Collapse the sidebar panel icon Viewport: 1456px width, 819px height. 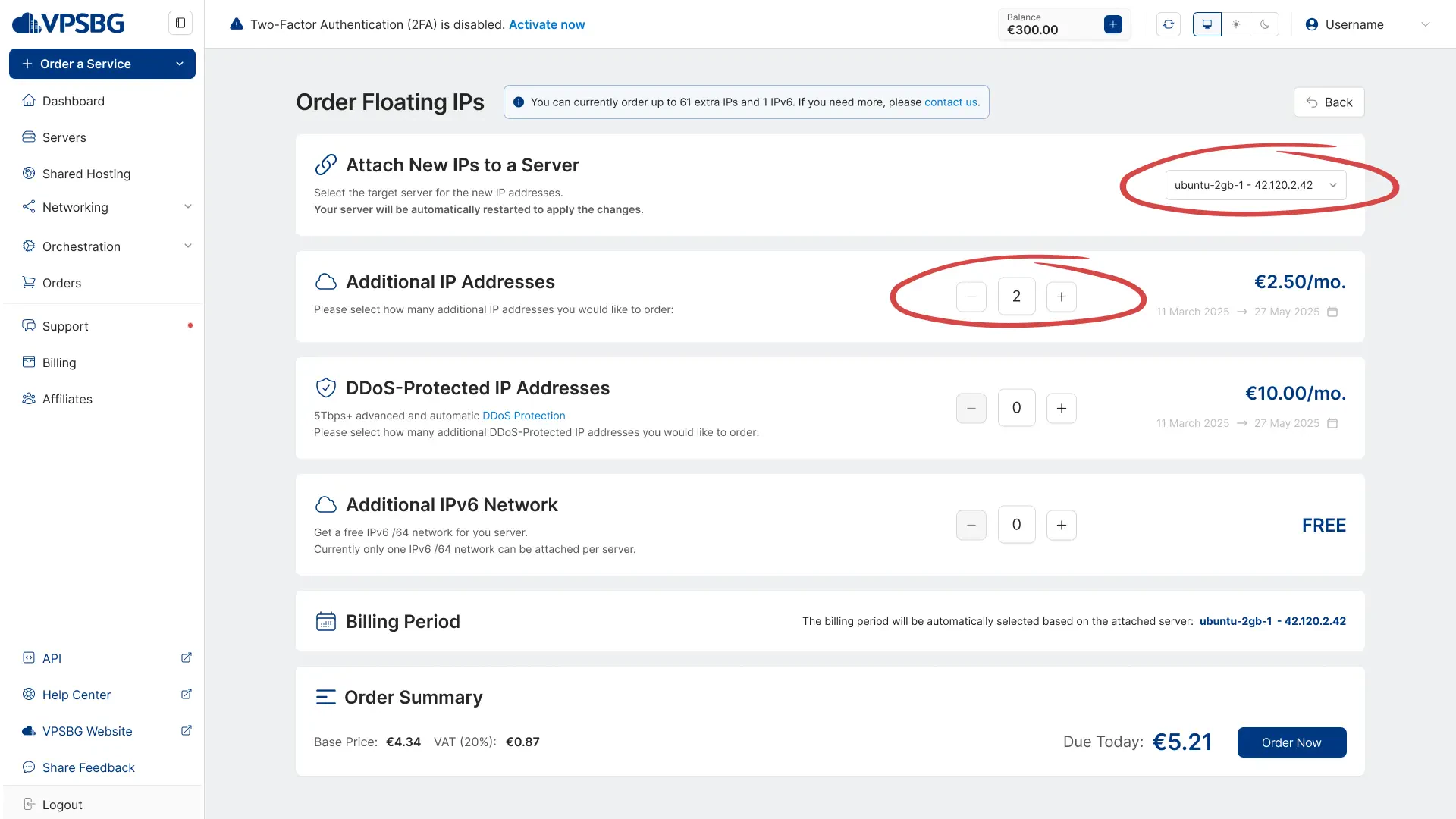point(180,23)
